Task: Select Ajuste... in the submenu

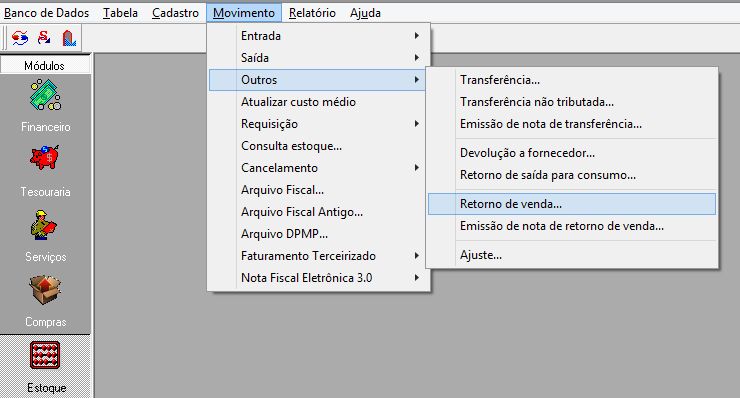Action: coord(572,255)
